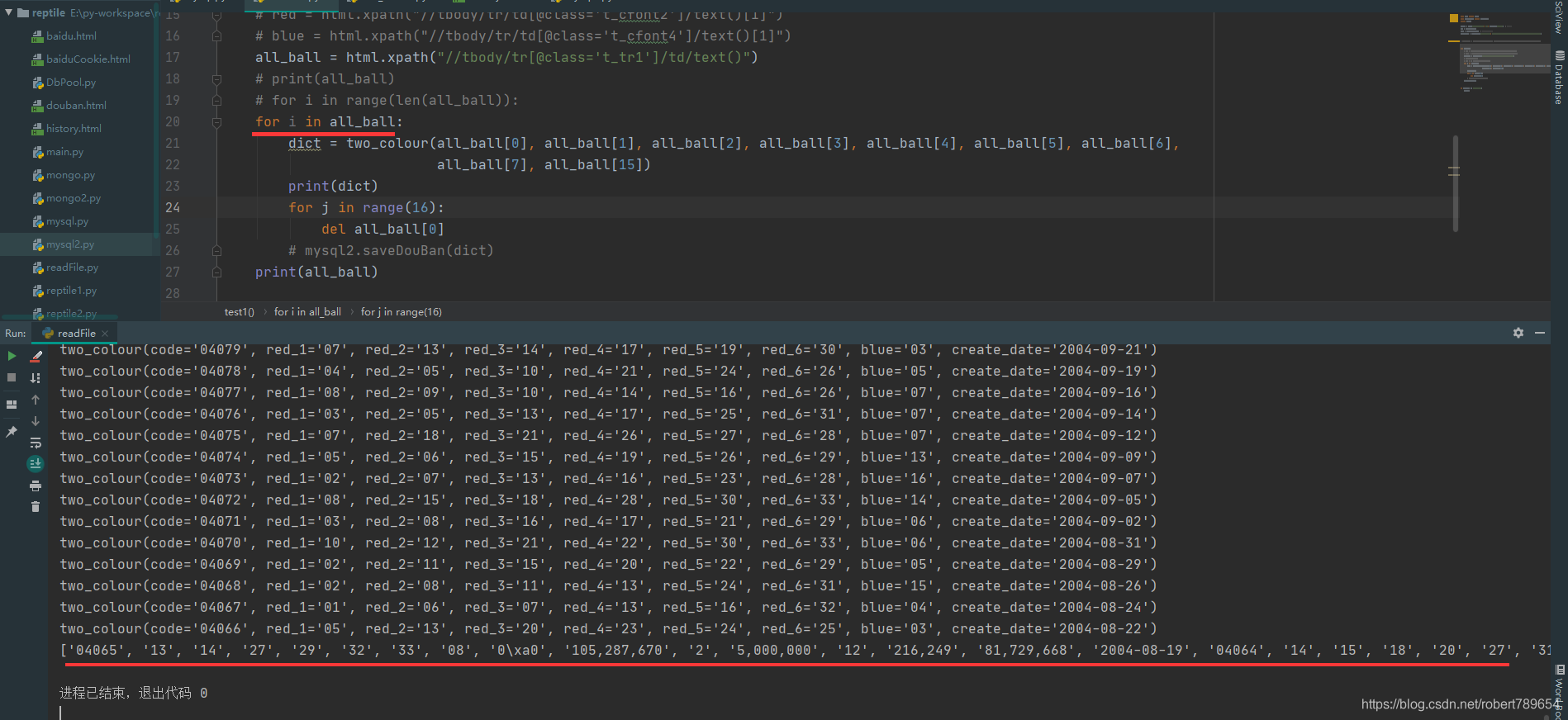Open baidu.html in the project tree

click(71, 36)
